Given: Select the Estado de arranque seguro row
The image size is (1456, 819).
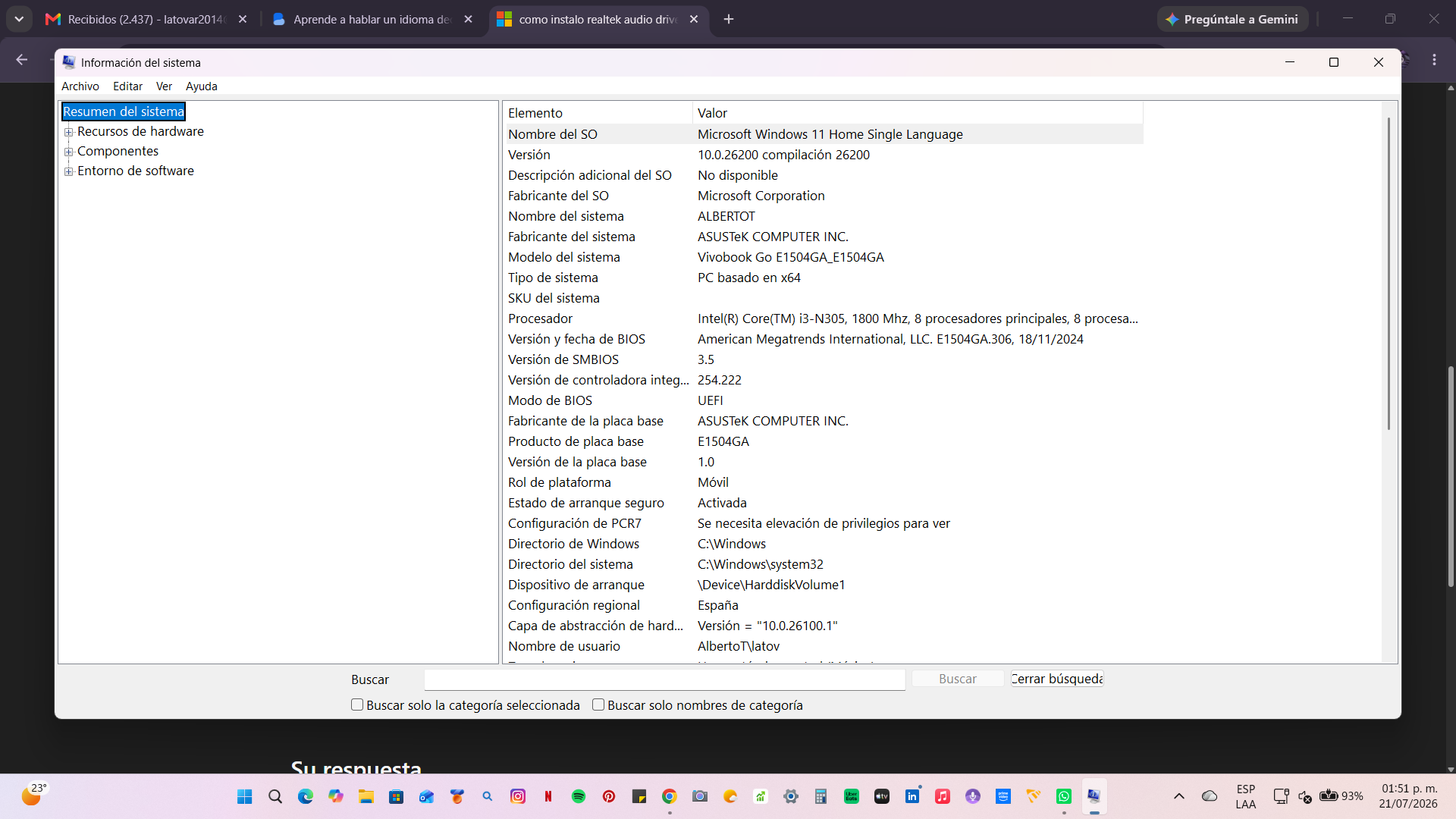Looking at the screenshot, I should [x=824, y=503].
